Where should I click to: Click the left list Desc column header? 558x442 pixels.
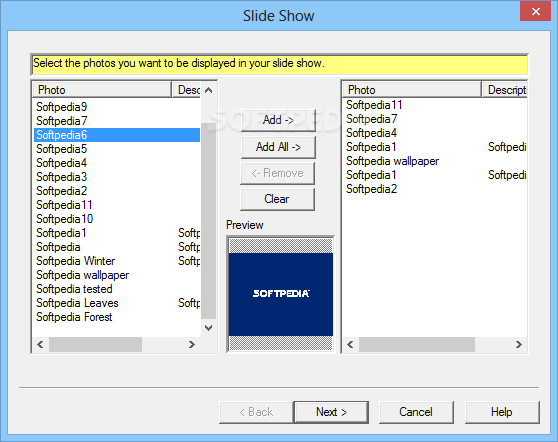pos(186,90)
